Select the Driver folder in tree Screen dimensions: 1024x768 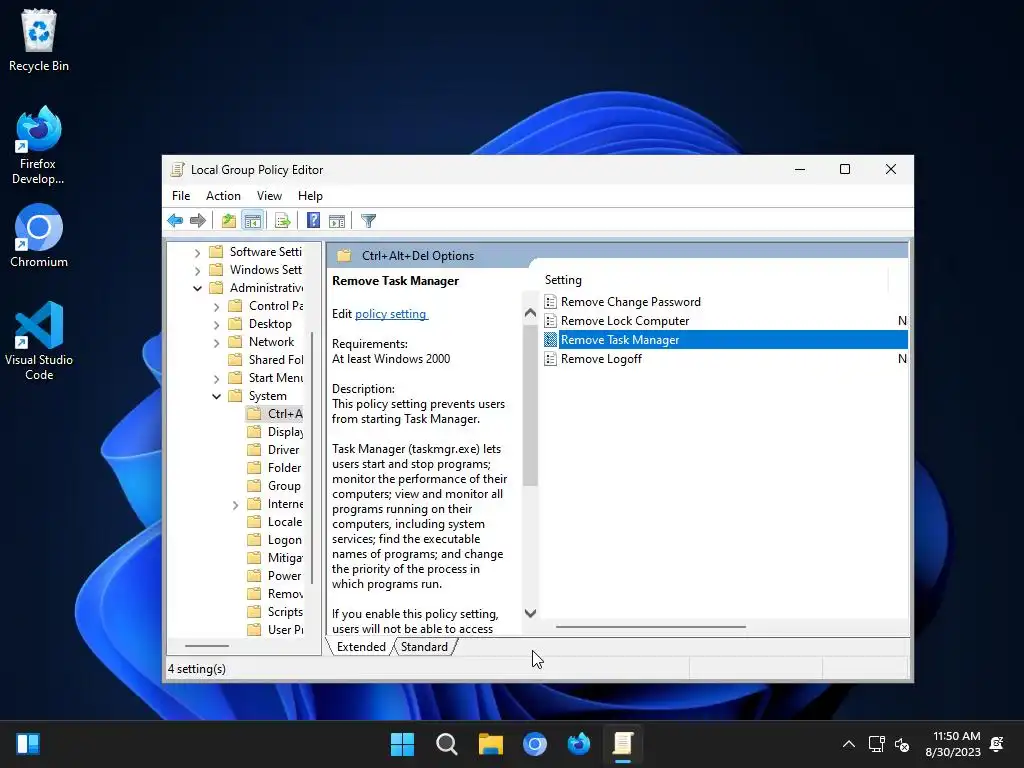click(x=274, y=450)
